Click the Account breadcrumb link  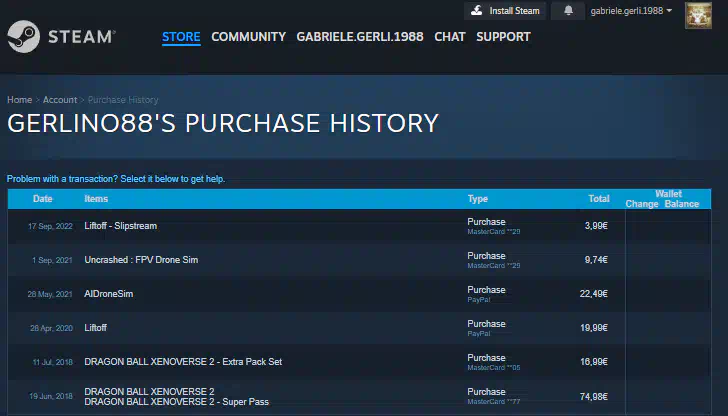[x=60, y=100]
